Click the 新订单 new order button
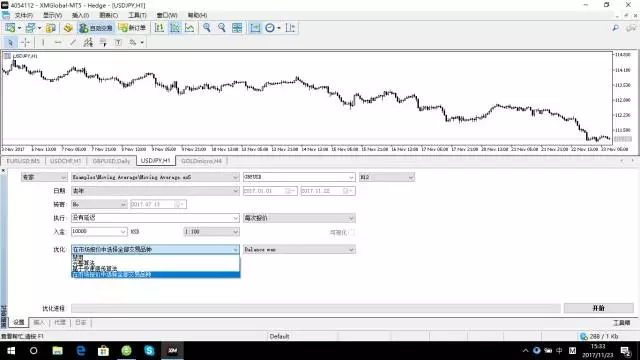 (132, 28)
